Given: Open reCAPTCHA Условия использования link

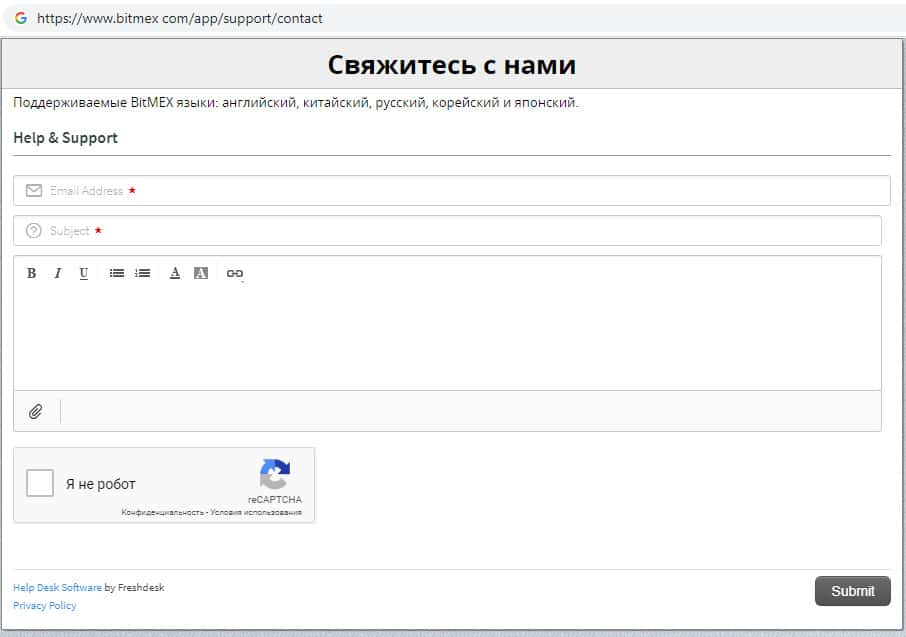Looking at the screenshot, I should point(257,513).
